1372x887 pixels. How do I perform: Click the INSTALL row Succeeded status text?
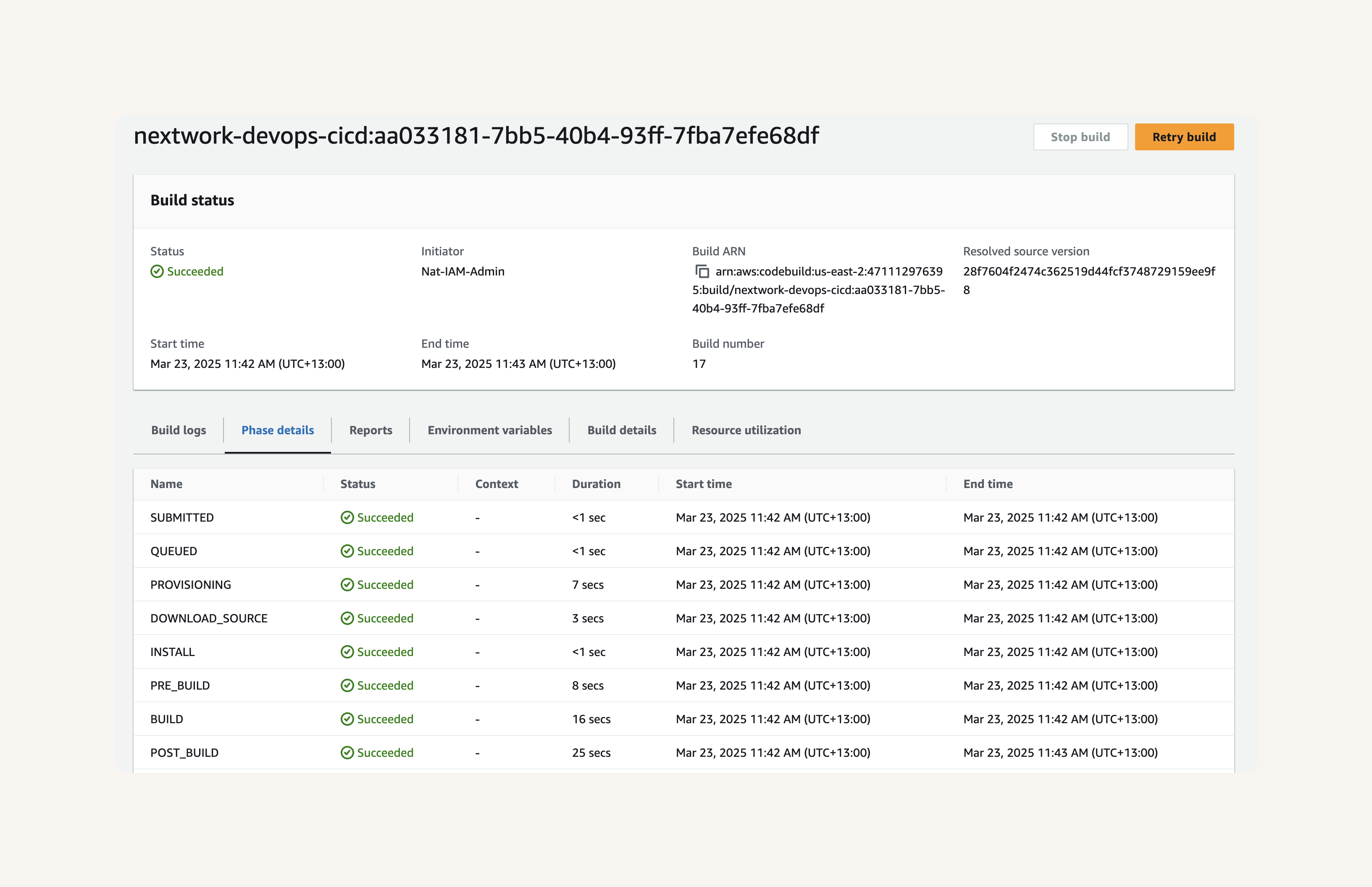click(x=385, y=652)
